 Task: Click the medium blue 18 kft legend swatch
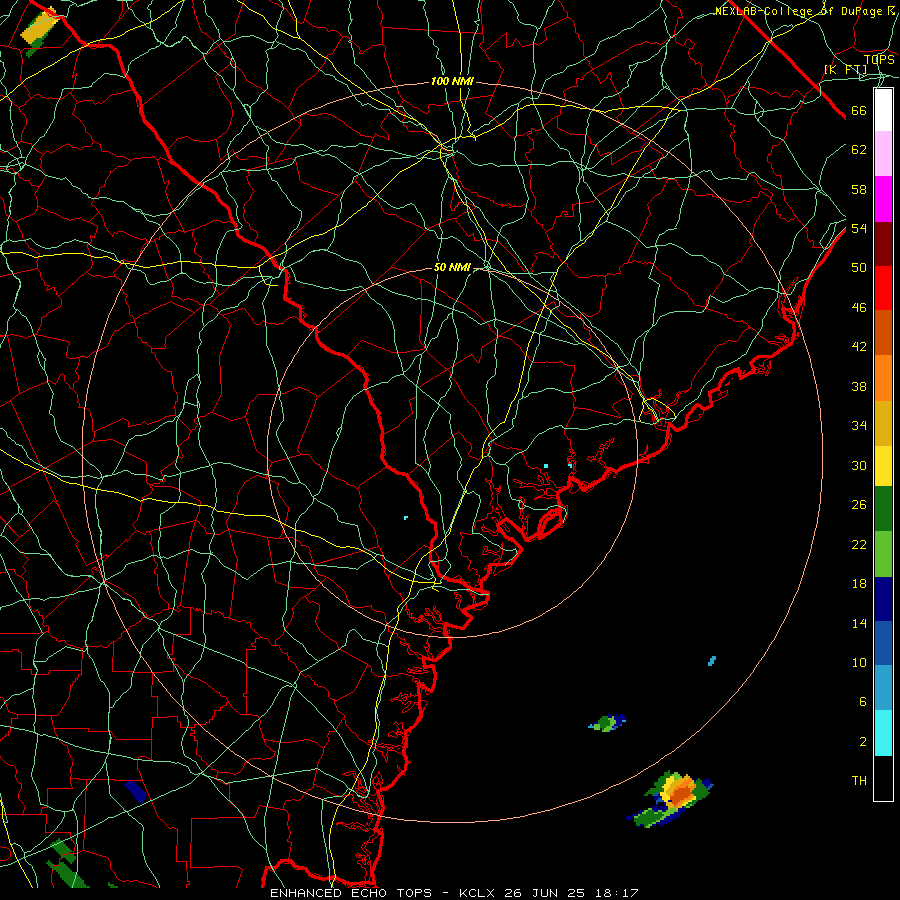[883, 643]
